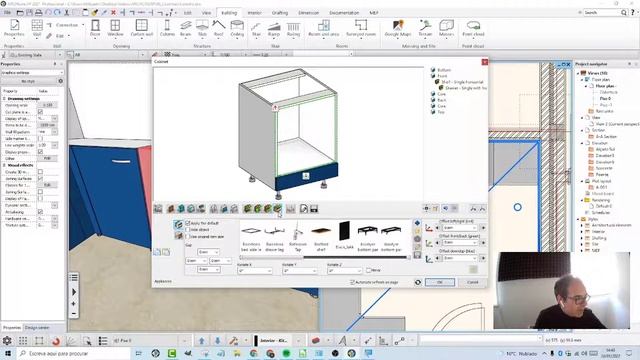The image size is (640, 360).
Task: Select the Slab tool
Action: point(202,28)
